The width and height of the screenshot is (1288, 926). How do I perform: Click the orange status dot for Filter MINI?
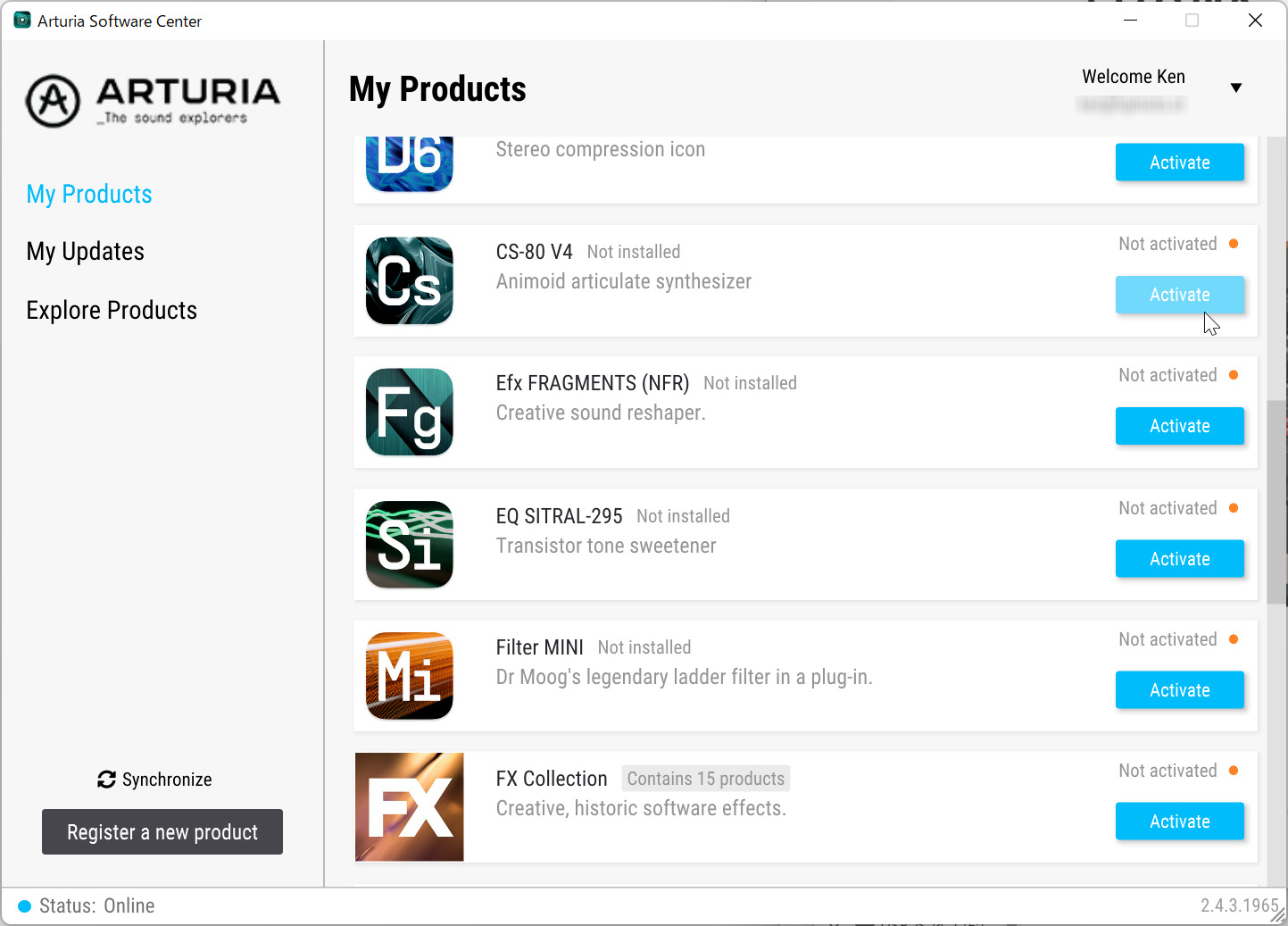click(1234, 639)
